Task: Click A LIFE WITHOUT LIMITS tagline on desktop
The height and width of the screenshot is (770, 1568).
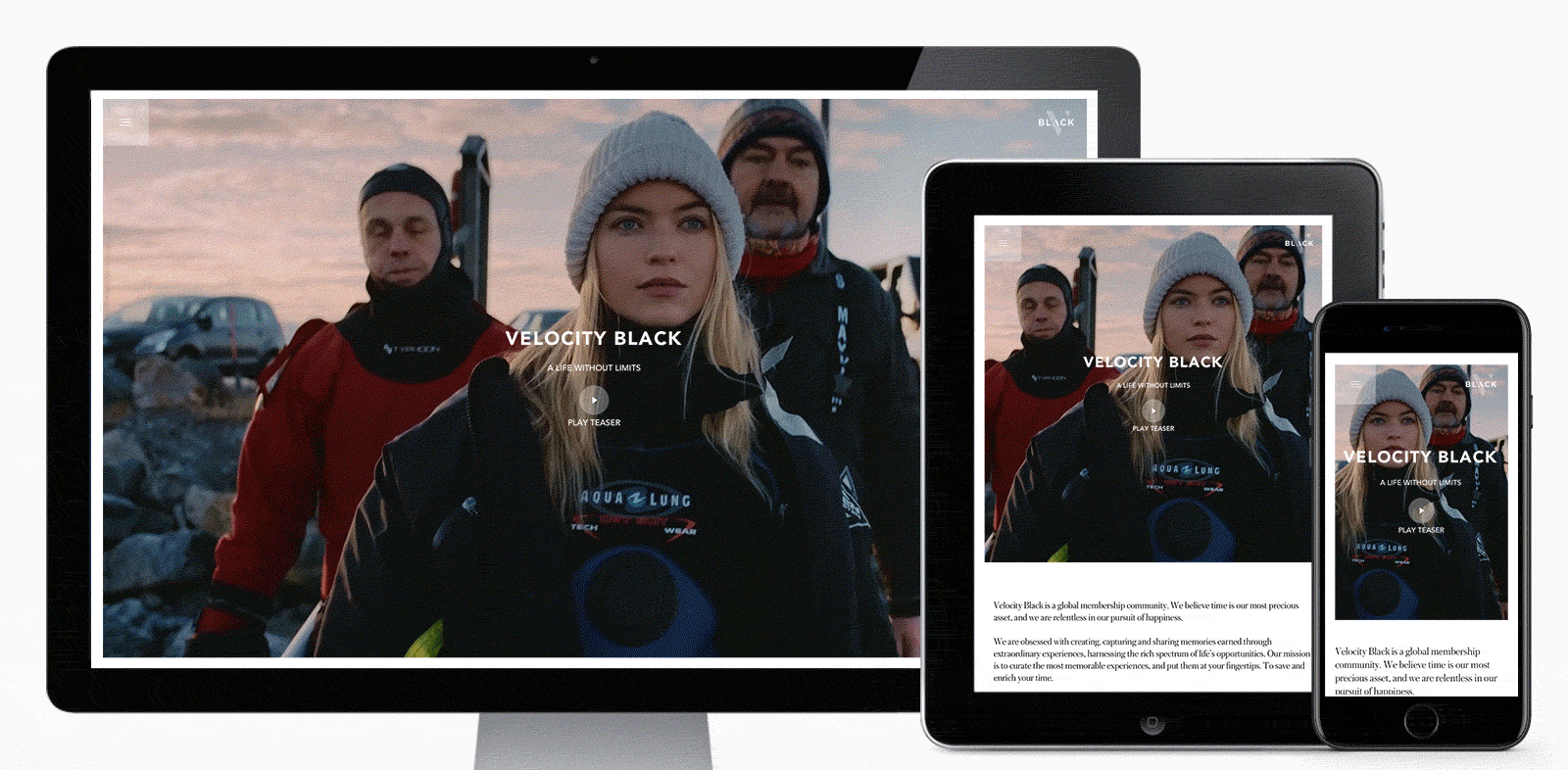Action: 594,368
